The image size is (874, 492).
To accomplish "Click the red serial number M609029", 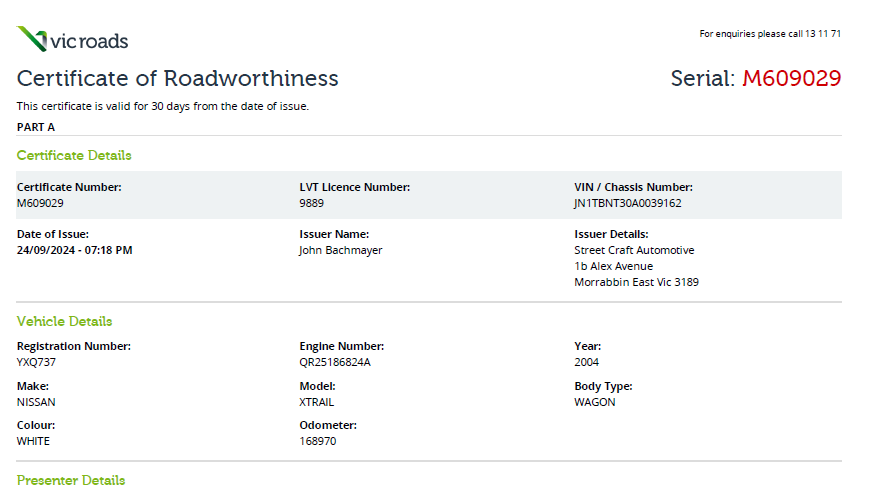I will coord(791,78).
